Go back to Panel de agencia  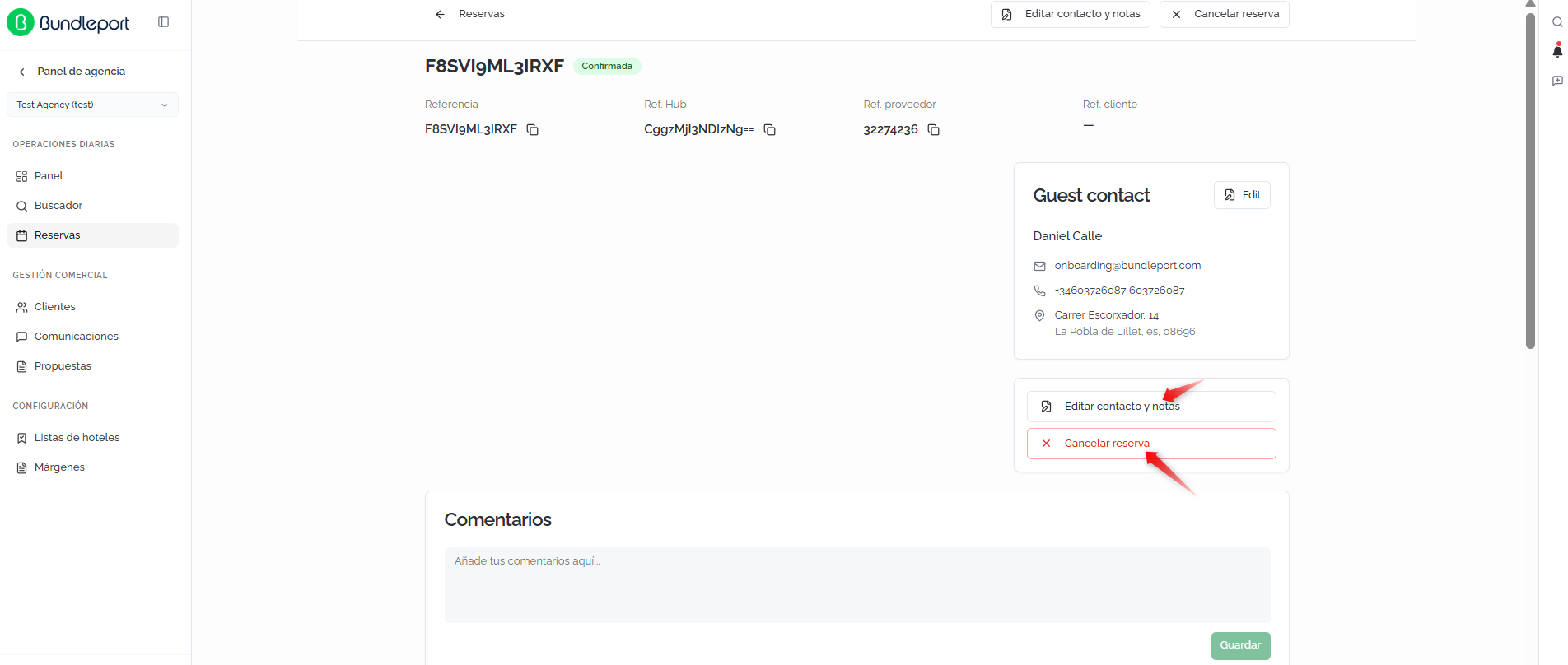(72, 72)
